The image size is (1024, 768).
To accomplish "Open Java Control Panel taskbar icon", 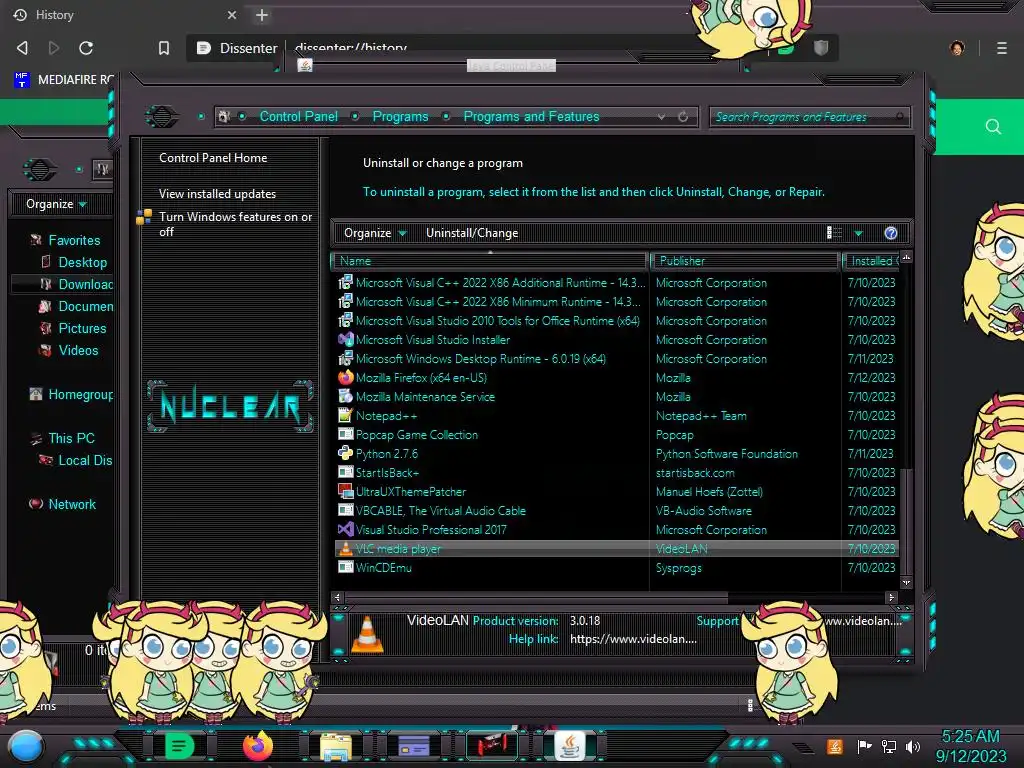I will [x=570, y=746].
